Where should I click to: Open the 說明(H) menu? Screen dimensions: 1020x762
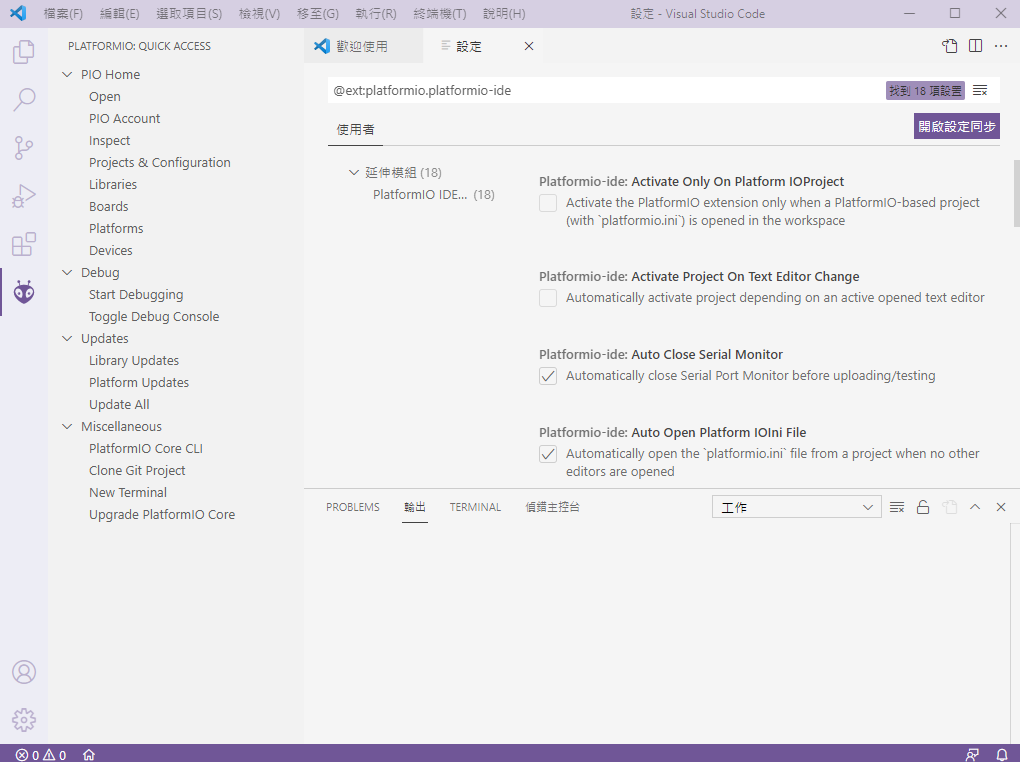(x=504, y=14)
